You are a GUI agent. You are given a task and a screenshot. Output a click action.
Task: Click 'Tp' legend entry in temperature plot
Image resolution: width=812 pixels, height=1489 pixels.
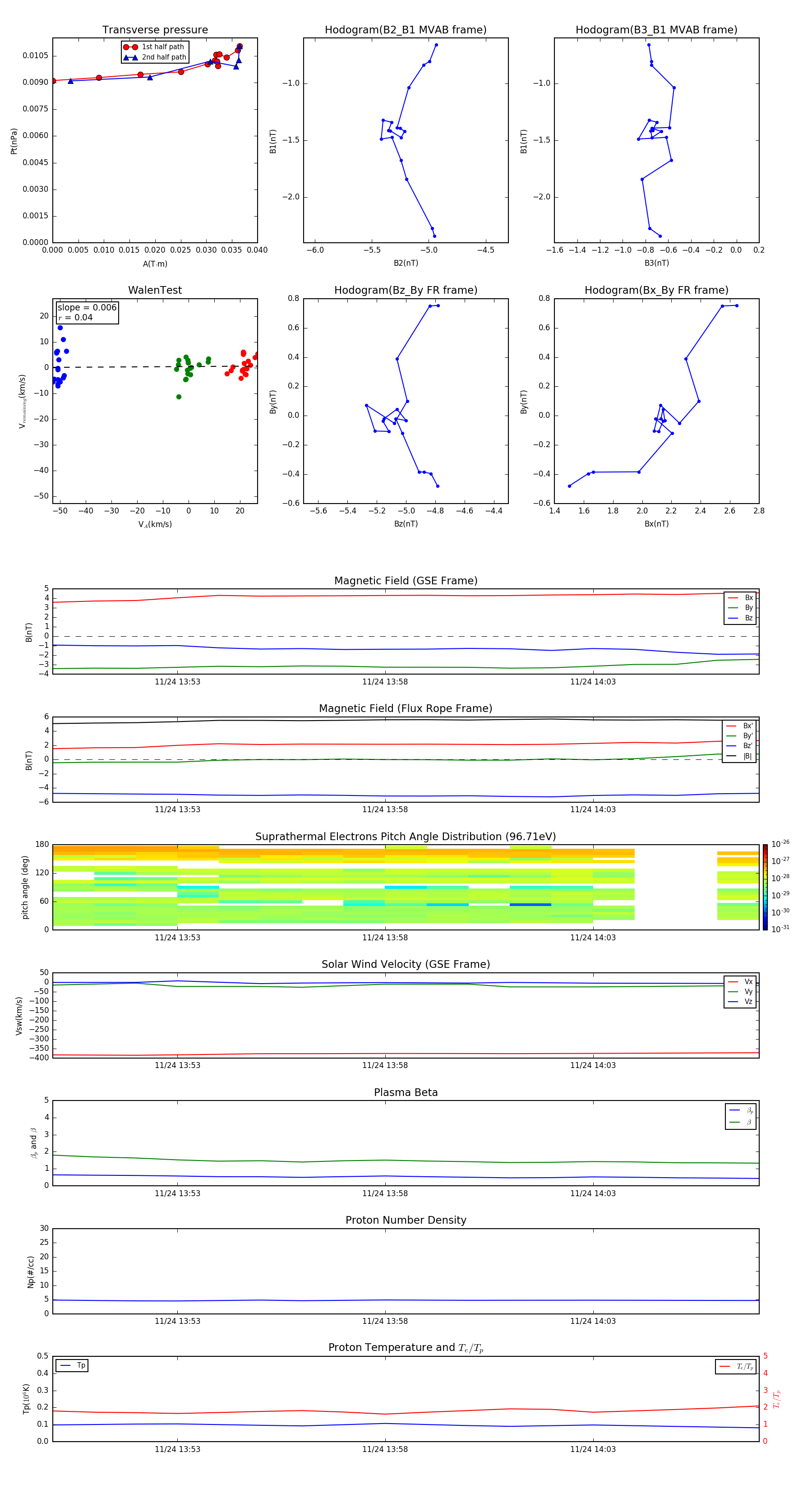72,1365
